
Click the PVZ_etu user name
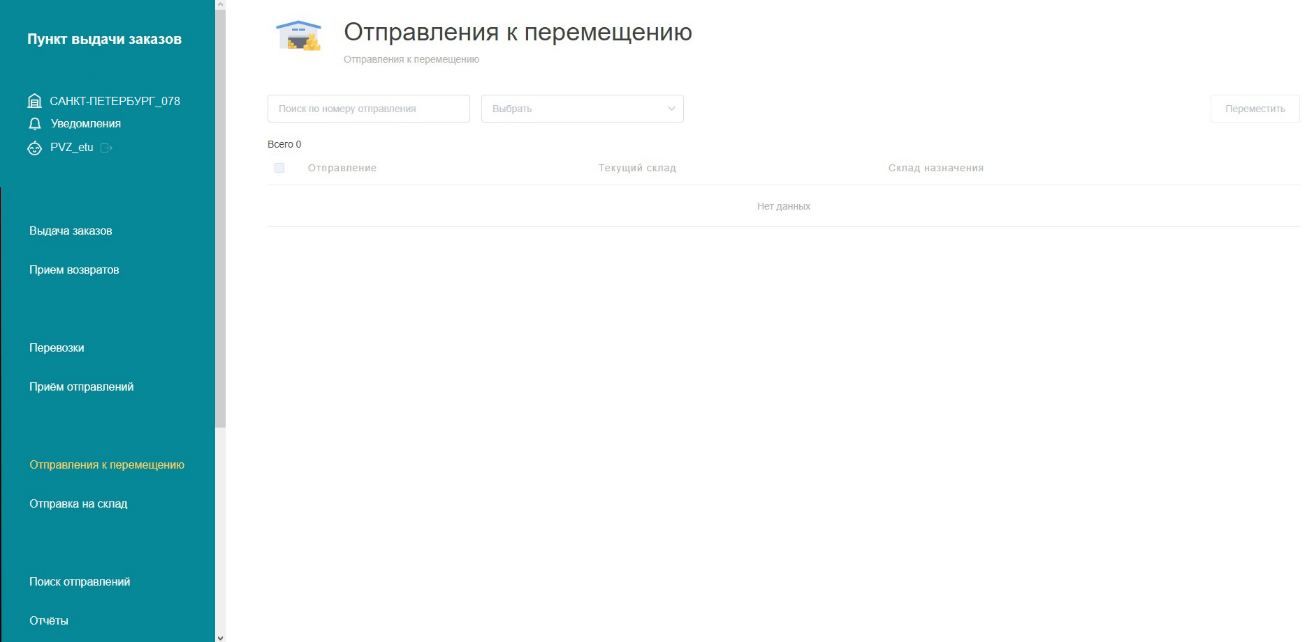71,147
